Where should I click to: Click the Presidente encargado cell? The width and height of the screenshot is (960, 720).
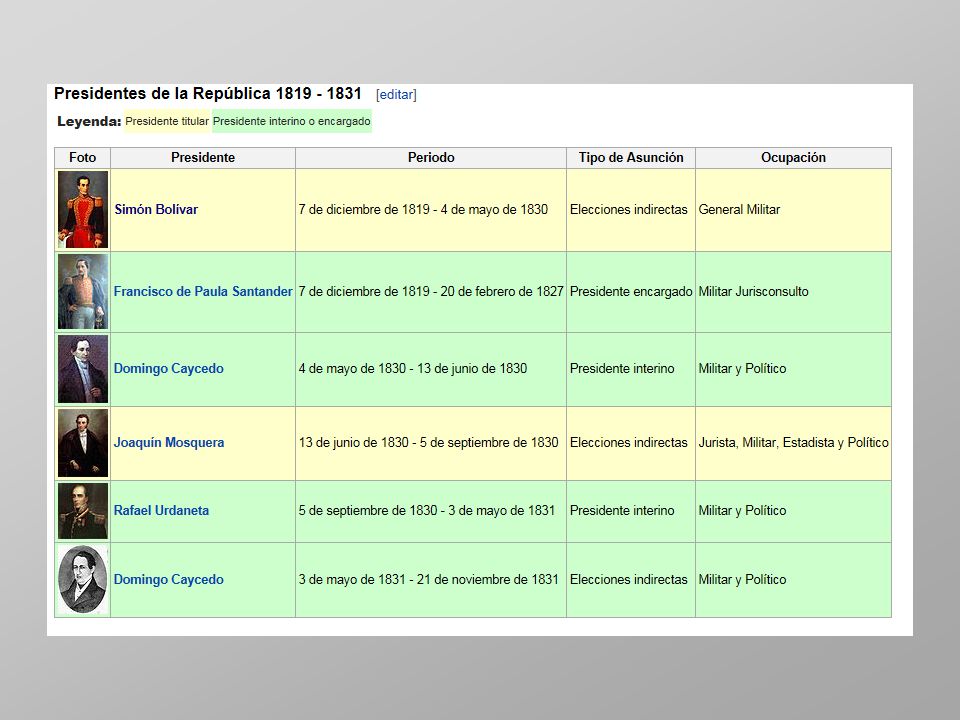coord(631,291)
